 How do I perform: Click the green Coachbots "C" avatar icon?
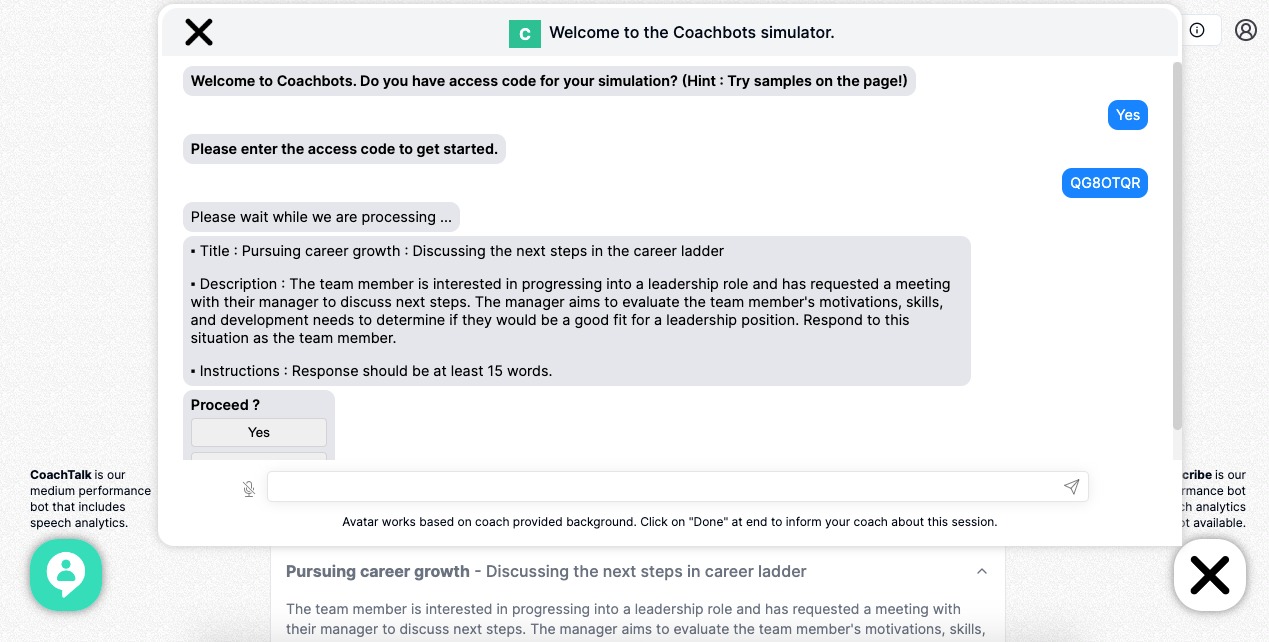(x=525, y=33)
